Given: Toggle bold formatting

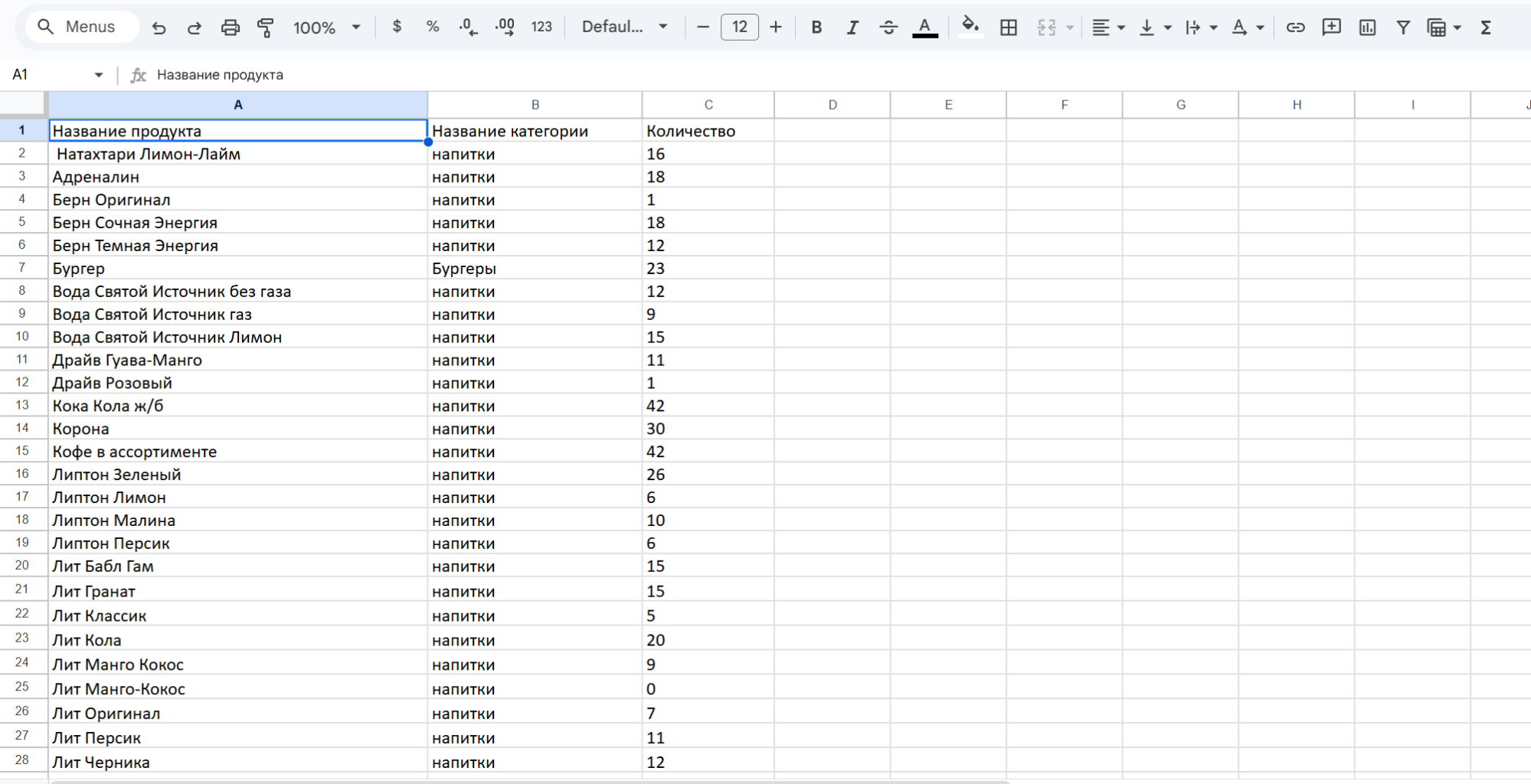Looking at the screenshot, I should (x=816, y=28).
